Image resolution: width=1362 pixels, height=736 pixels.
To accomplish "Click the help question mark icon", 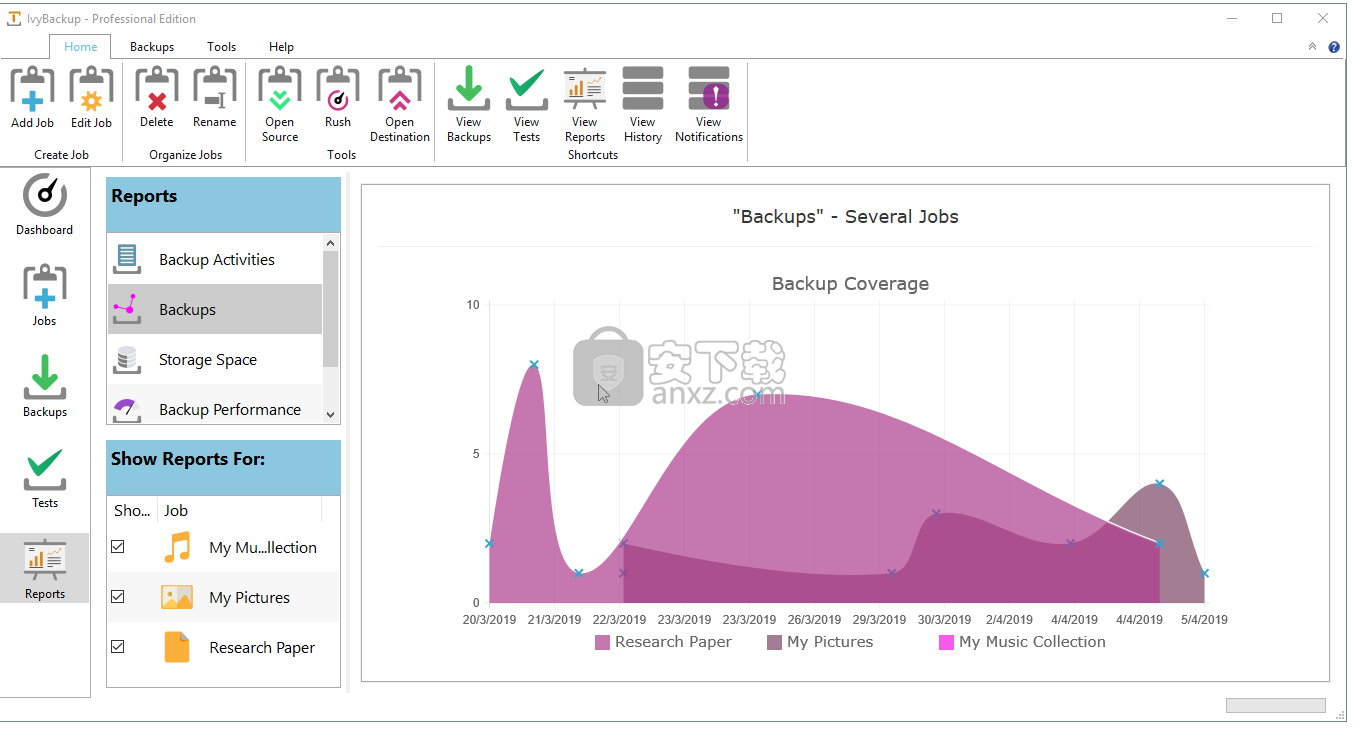I will 1334,47.
